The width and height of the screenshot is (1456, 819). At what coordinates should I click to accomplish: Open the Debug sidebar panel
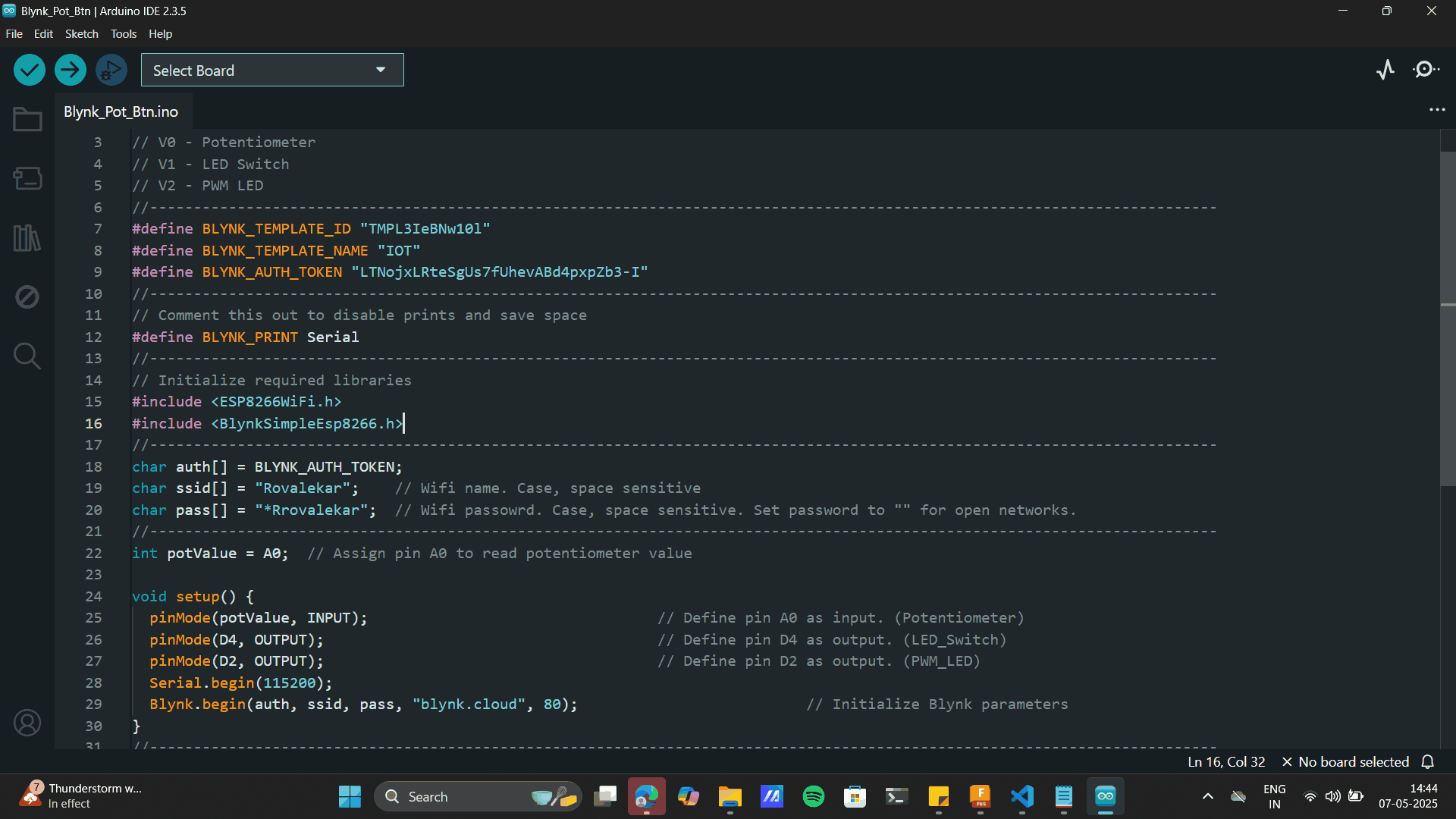(27, 297)
